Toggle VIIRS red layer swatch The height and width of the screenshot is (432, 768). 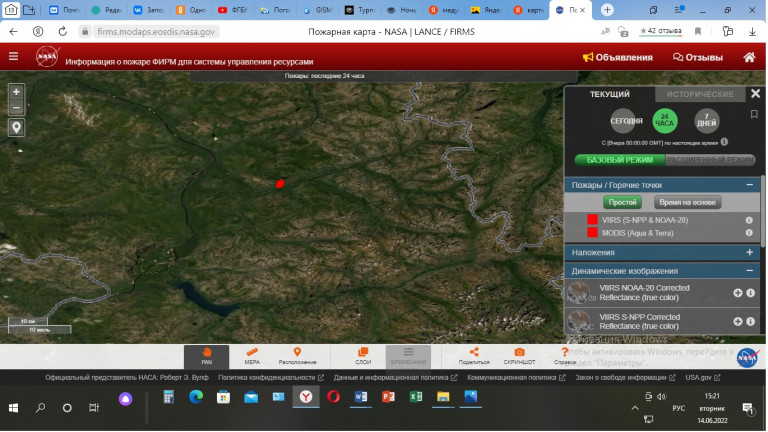pyautogui.click(x=592, y=219)
